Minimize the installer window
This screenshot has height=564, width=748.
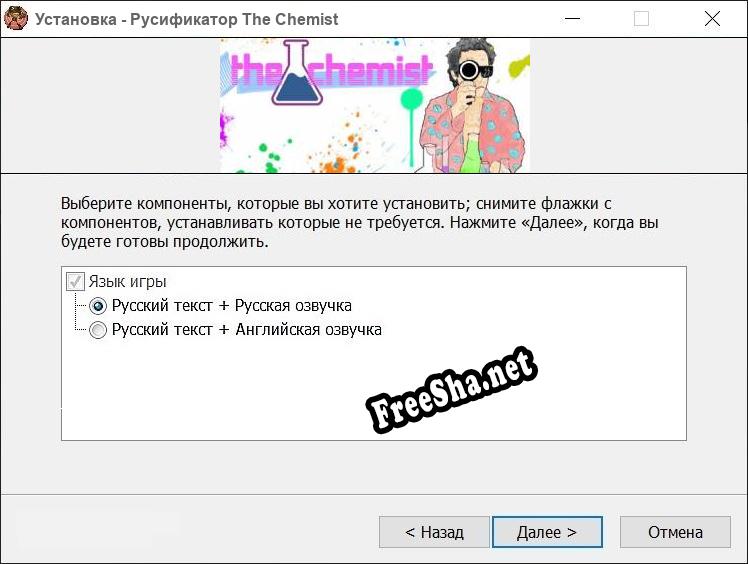[571, 19]
